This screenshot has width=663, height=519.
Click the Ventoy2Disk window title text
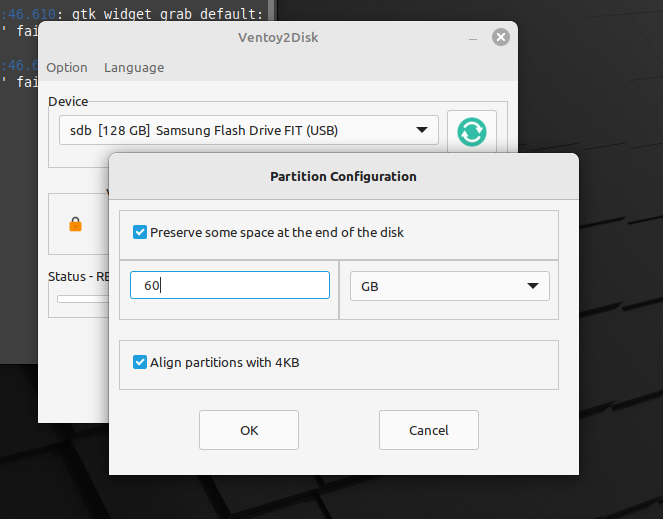[x=278, y=38]
